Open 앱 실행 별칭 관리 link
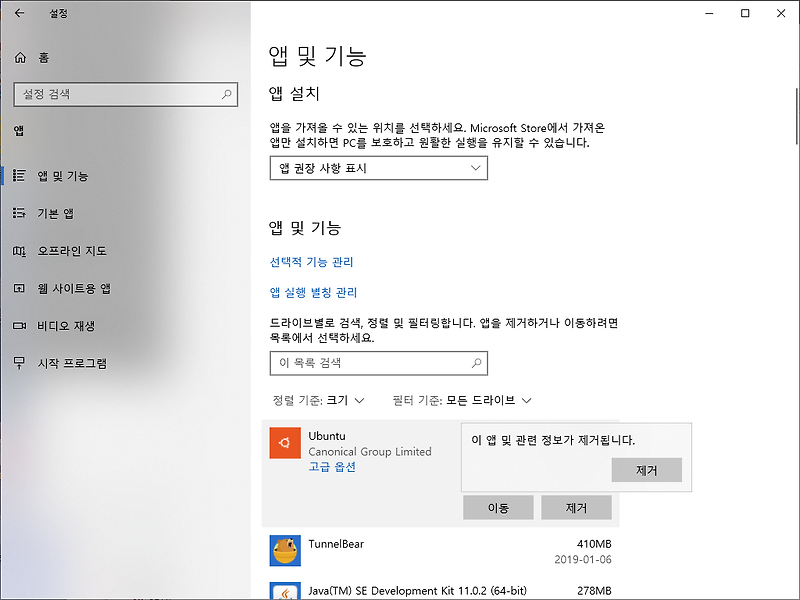This screenshot has height=600, width=800. (x=313, y=292)
